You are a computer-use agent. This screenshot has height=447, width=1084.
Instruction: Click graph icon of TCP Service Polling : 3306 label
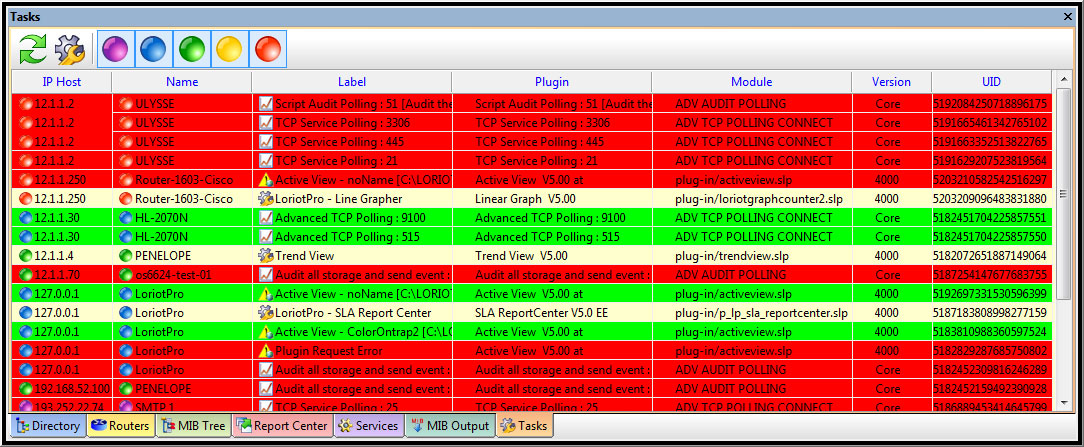coord(265,122)
